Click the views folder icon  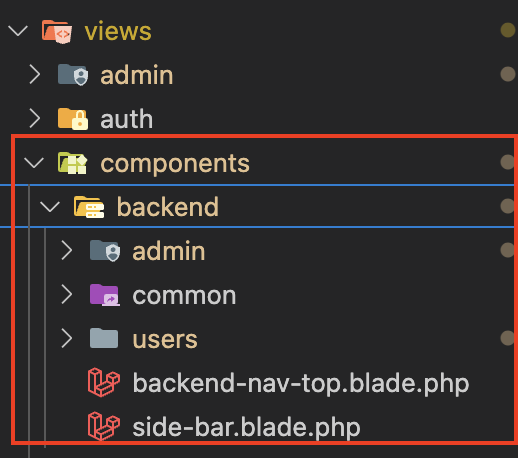pyautogui.click(x=57, y=32)
